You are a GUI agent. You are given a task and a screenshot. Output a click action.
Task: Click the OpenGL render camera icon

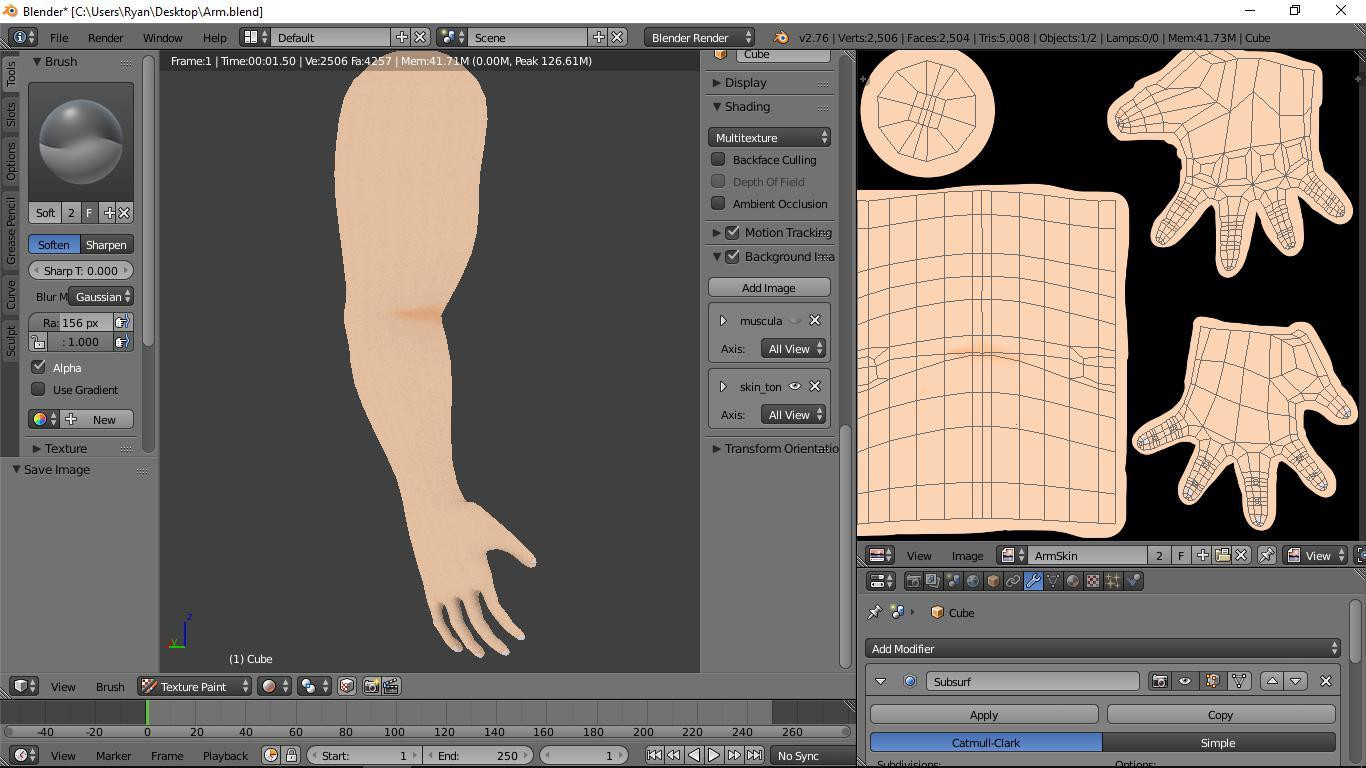tap(371, 686)
